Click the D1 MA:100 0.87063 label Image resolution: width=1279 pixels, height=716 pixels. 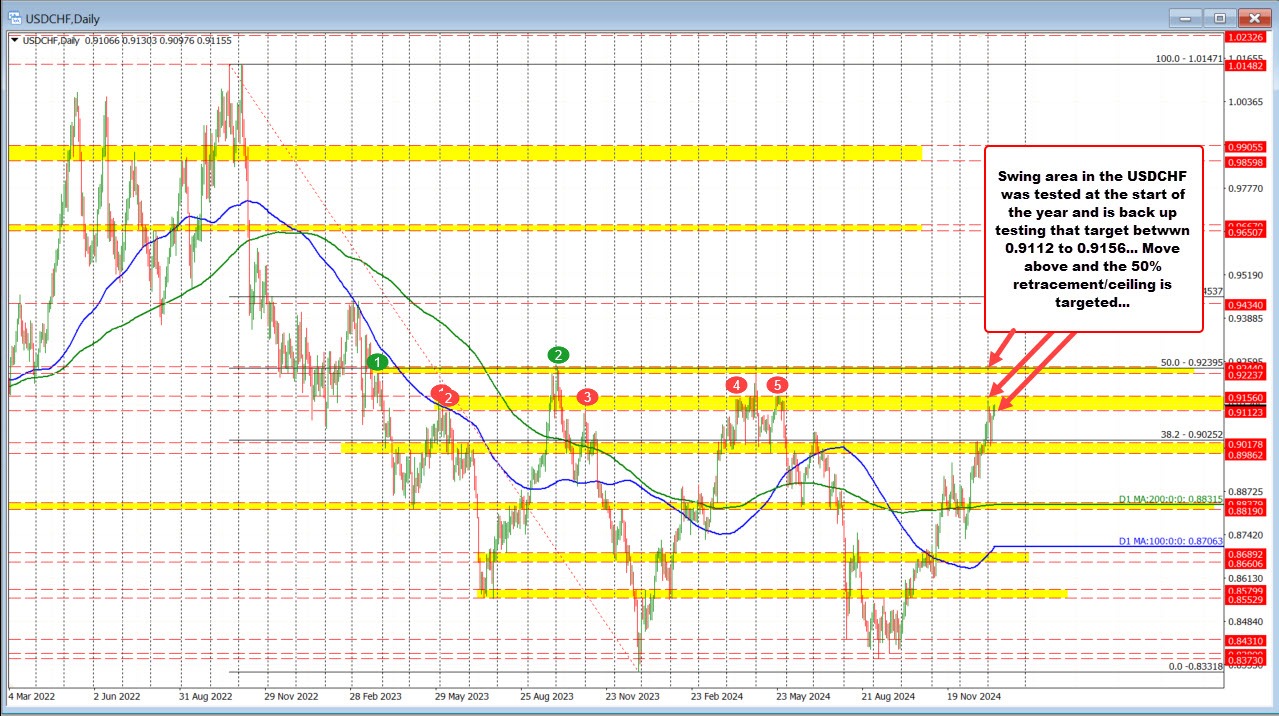(1172, 541)
